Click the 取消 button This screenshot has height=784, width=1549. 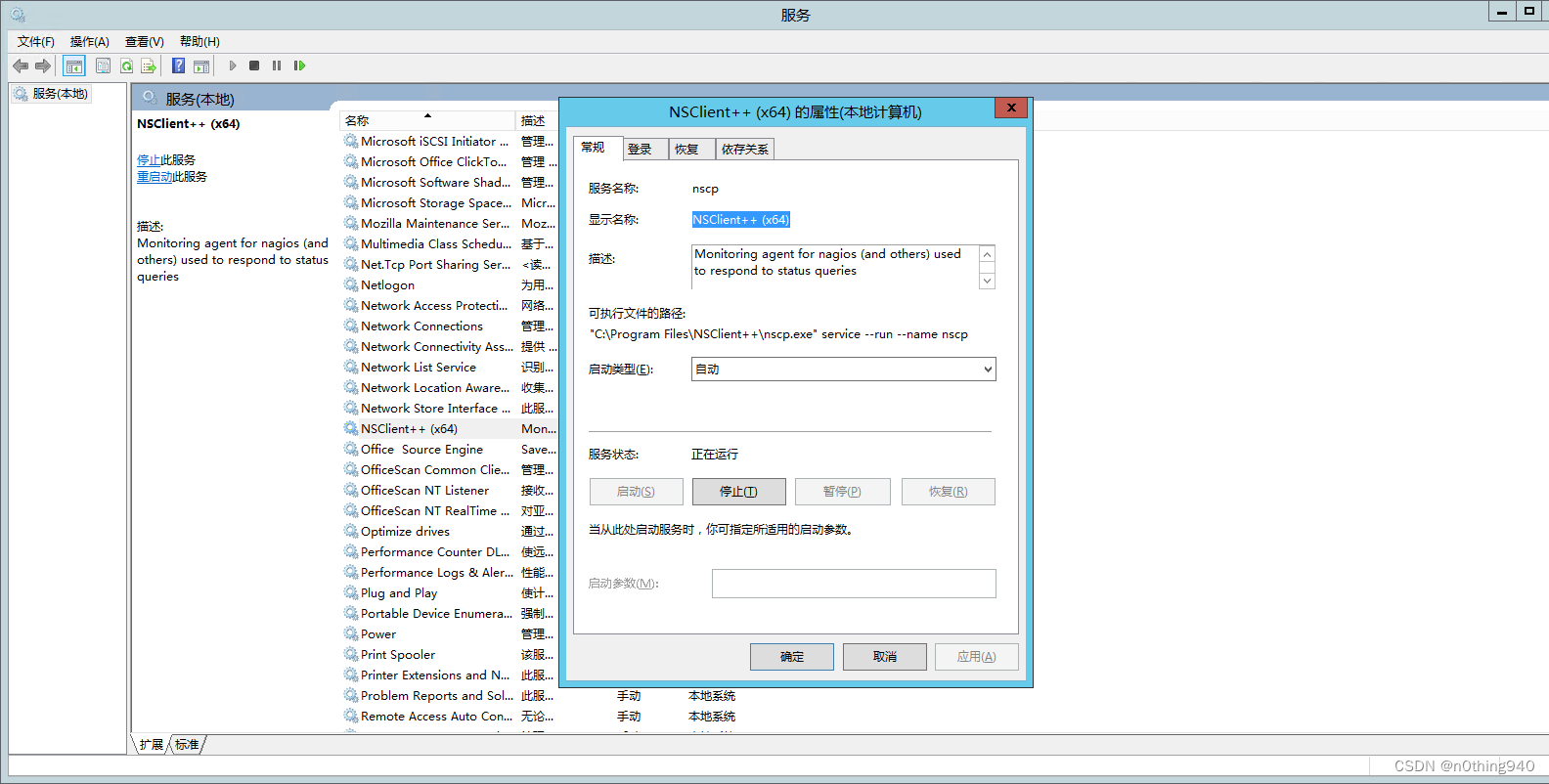(885, 657)
